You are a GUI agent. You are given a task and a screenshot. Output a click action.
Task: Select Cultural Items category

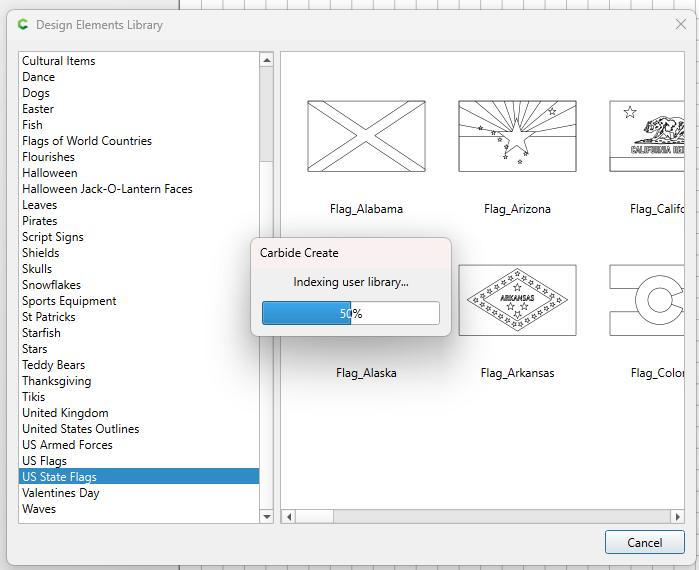pos(139,61)
